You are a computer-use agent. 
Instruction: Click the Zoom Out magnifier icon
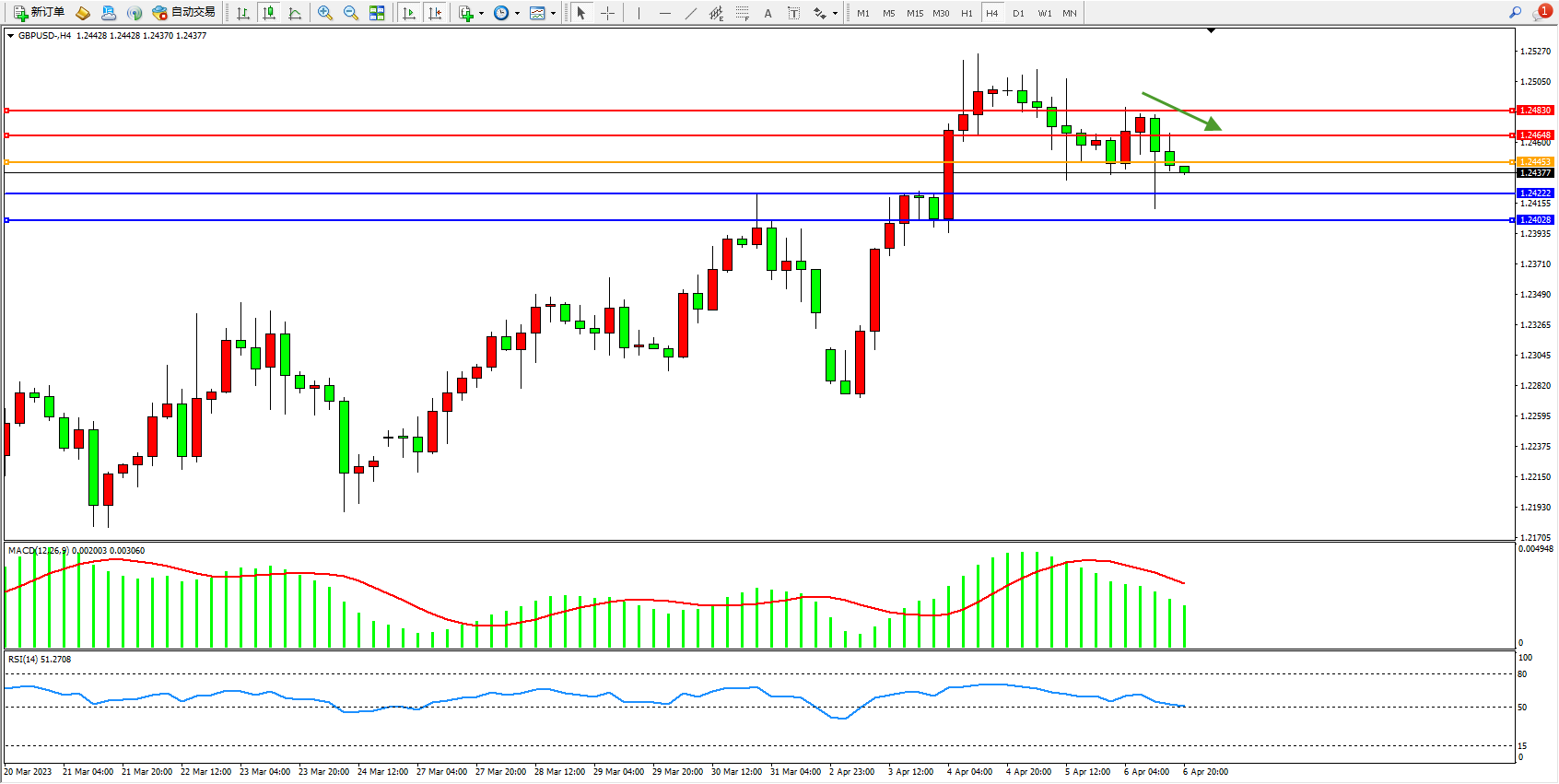[x=351, y=13]
